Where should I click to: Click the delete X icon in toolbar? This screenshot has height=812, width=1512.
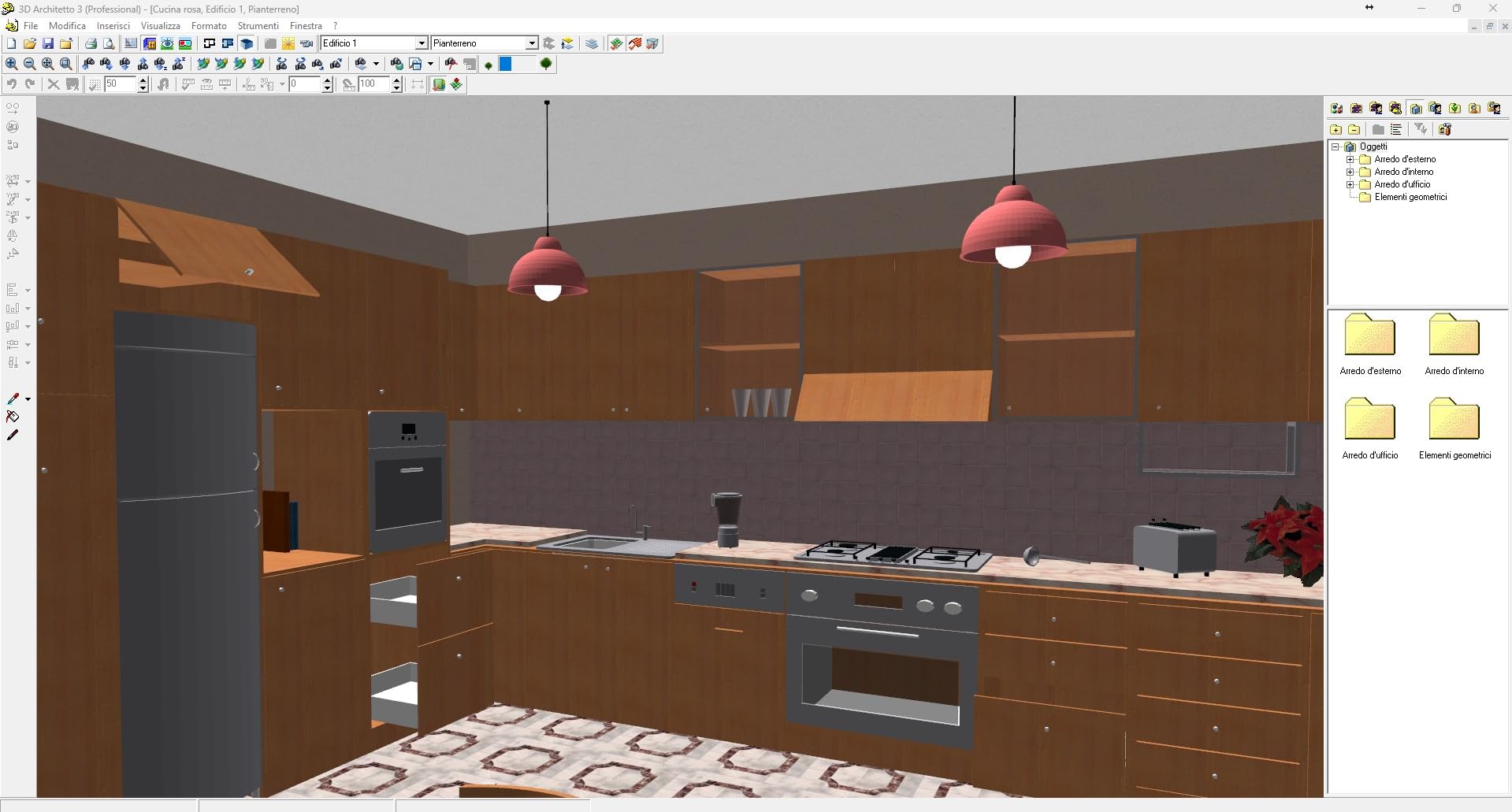(54, 83)
